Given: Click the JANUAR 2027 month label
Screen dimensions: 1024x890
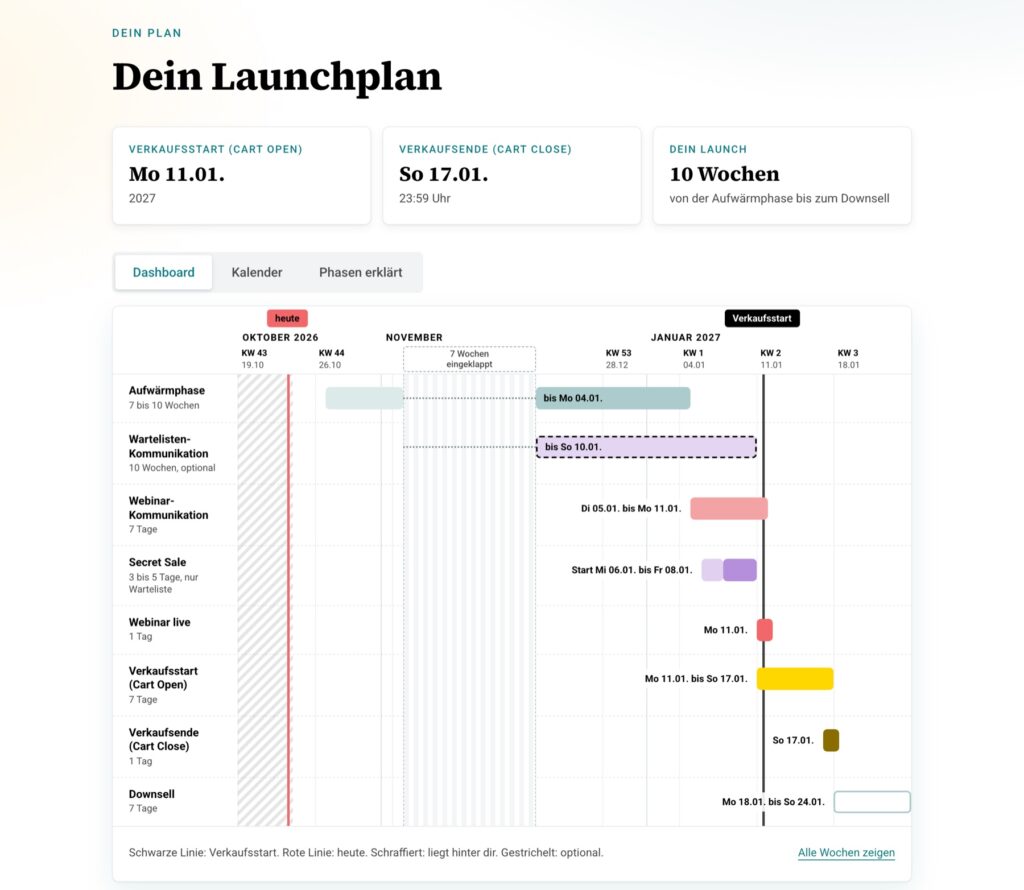Looking at the screenshot, I should click(x=686, y=338).
